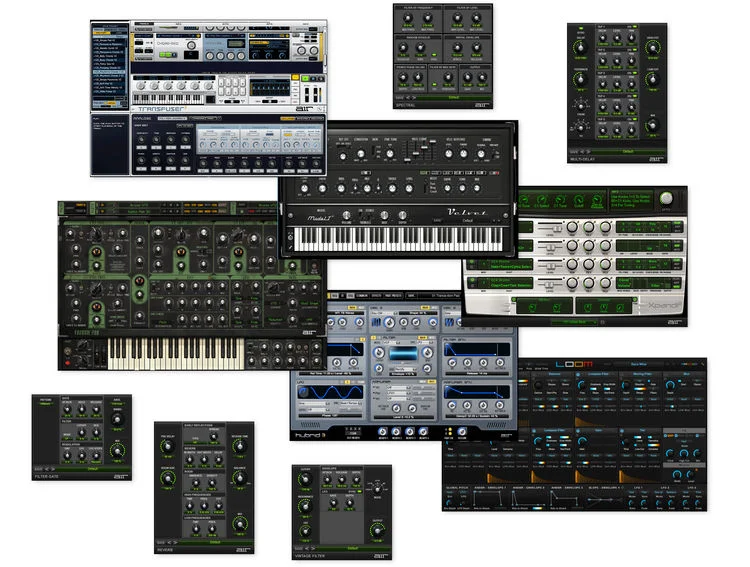The height and width of the screenshot is (567, 750).
Task: Click the Vacuum Pro keyboard
Action: [176, 354]
